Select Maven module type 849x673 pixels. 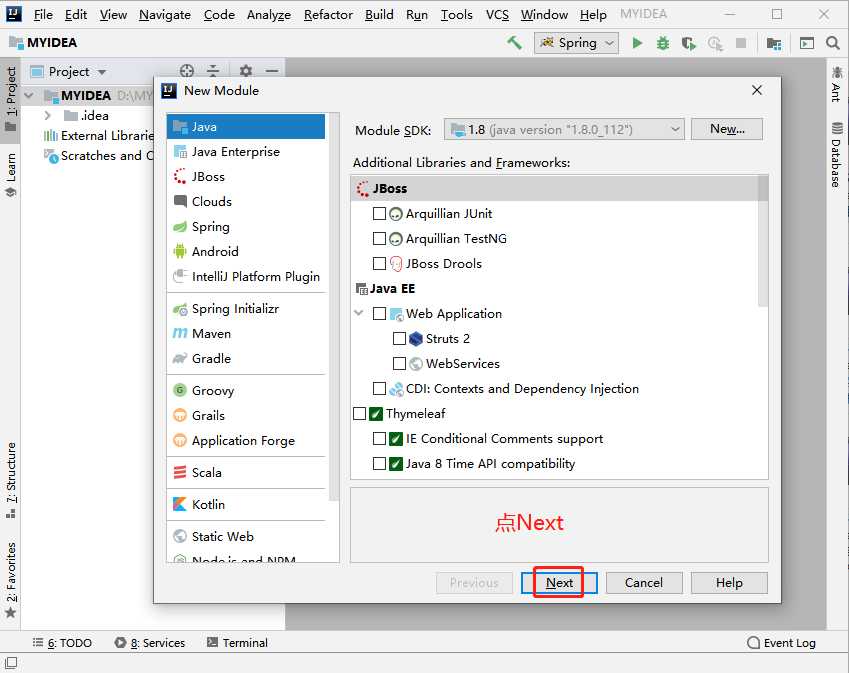[246, 334]
